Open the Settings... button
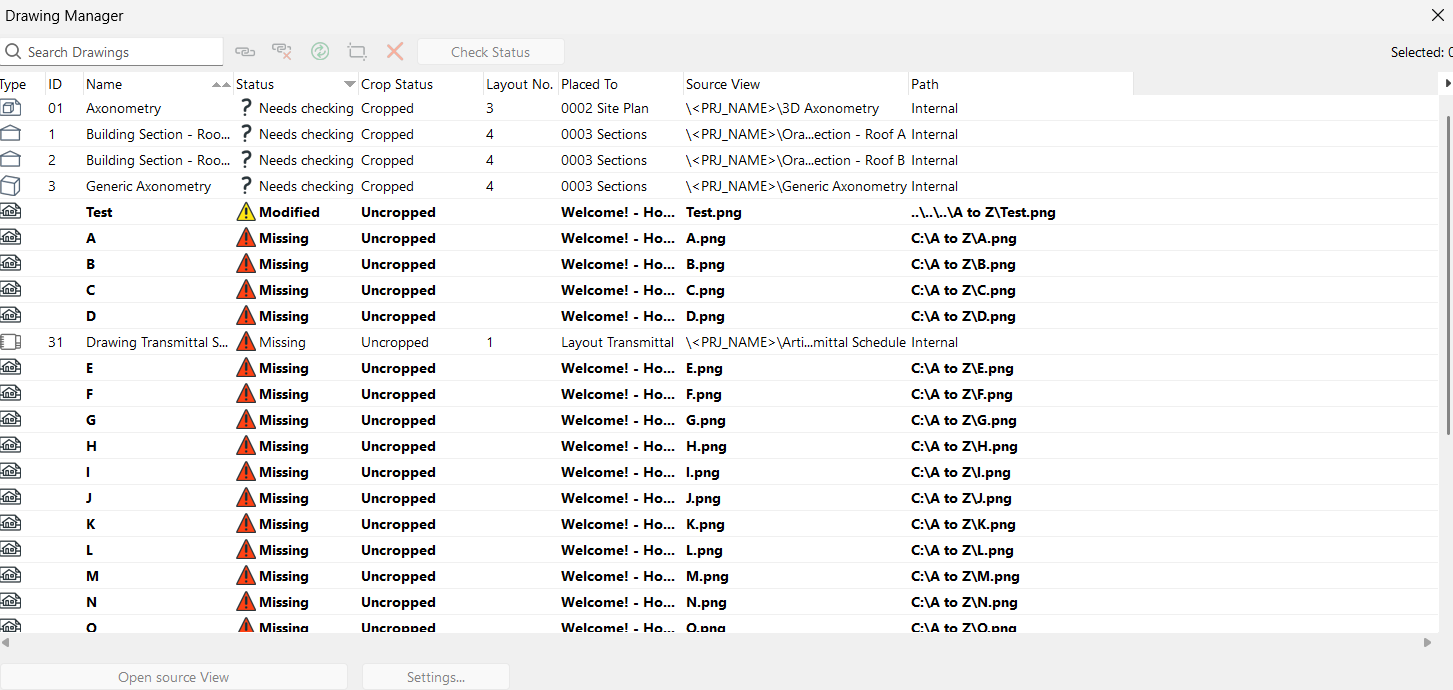This screenshot has width=1453, height=690. (436, 677)
